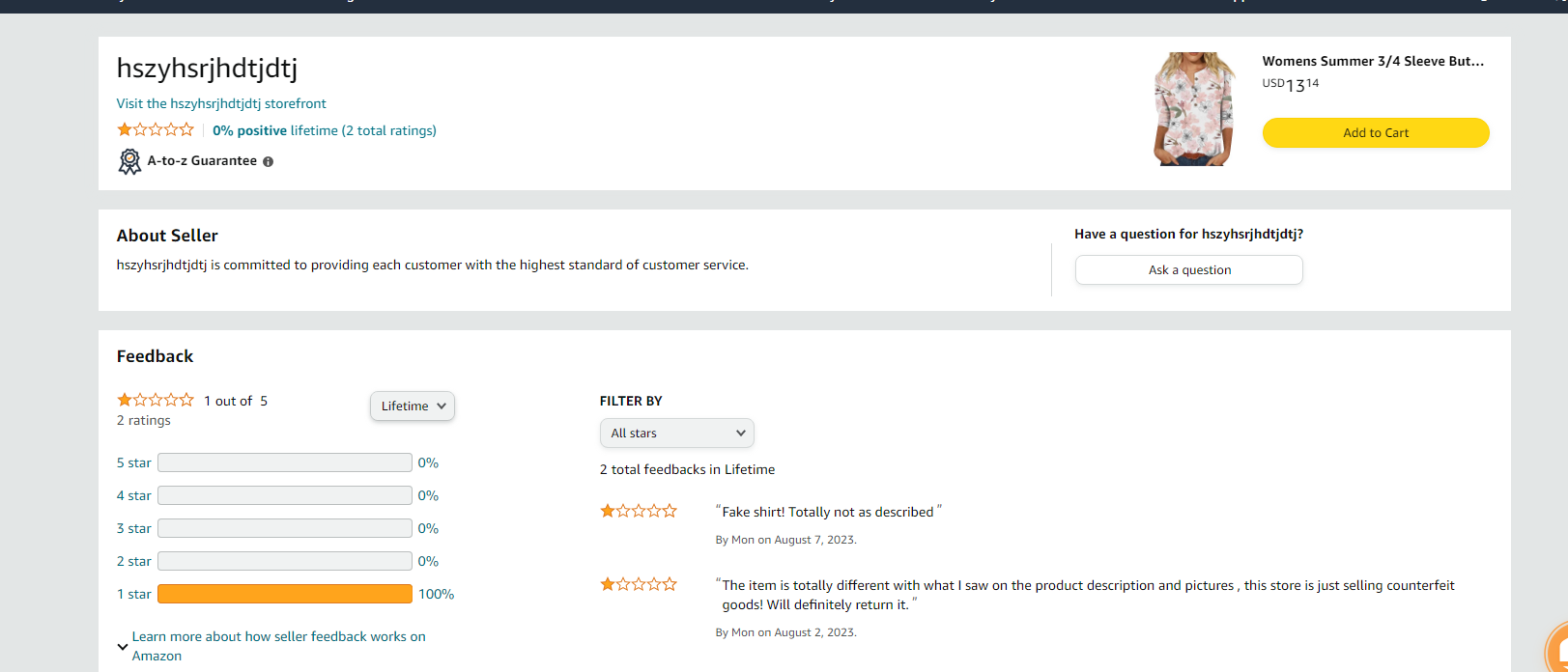The image size is (1568, 672).
Task: Expand the seller feedback explanation chevron
Action: point(123,646)
